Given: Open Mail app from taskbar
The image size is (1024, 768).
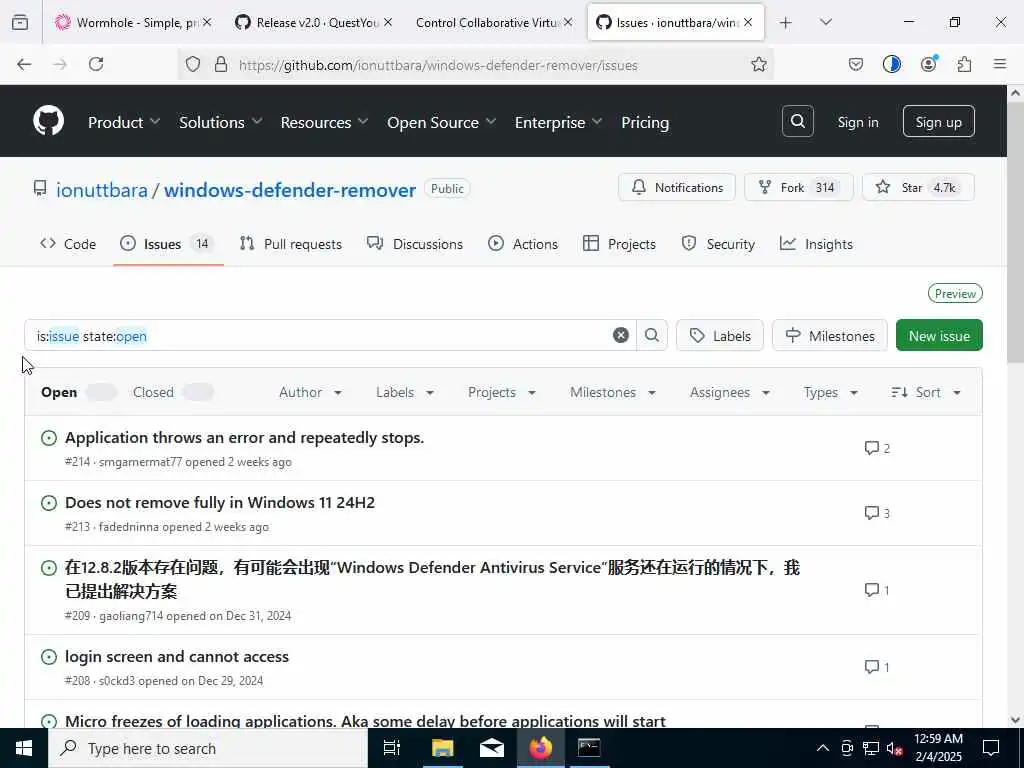Looking at the screenshot, I should point(491,748).
